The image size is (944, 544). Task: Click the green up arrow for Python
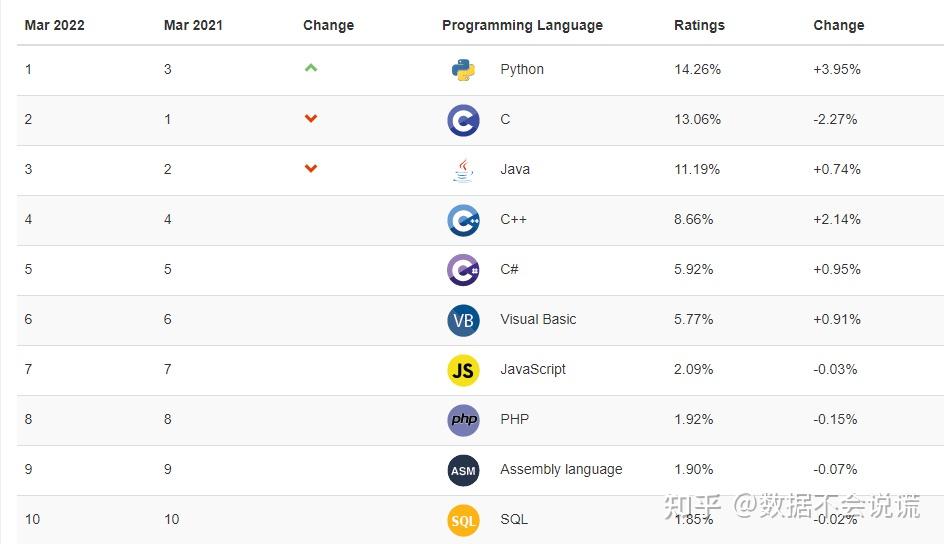click(311, 68)
